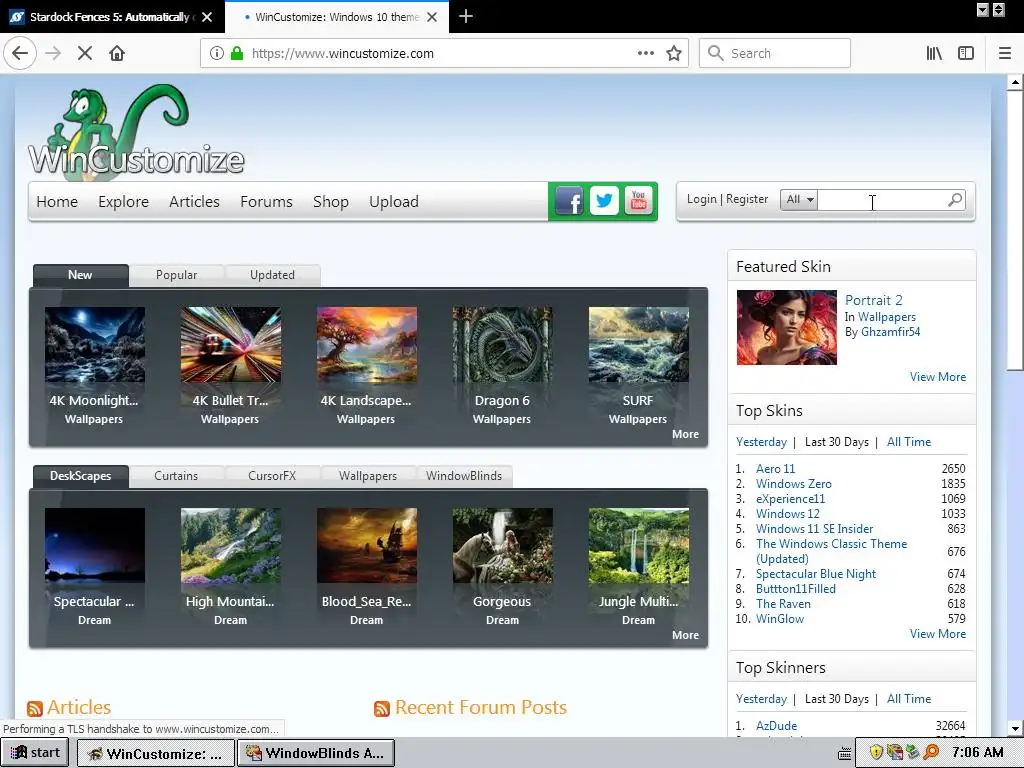Open WinCustomize Twitter icon

(604, 201)
